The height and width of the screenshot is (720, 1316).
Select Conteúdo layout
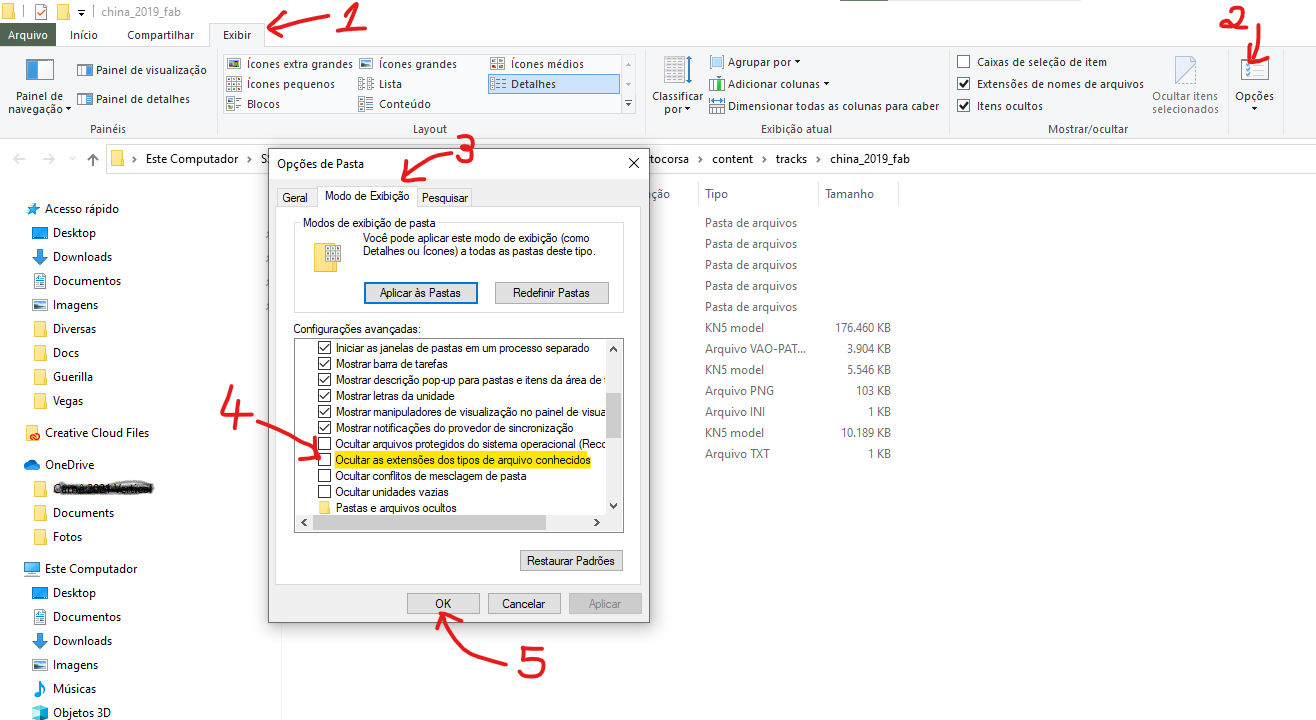[394, 104]
